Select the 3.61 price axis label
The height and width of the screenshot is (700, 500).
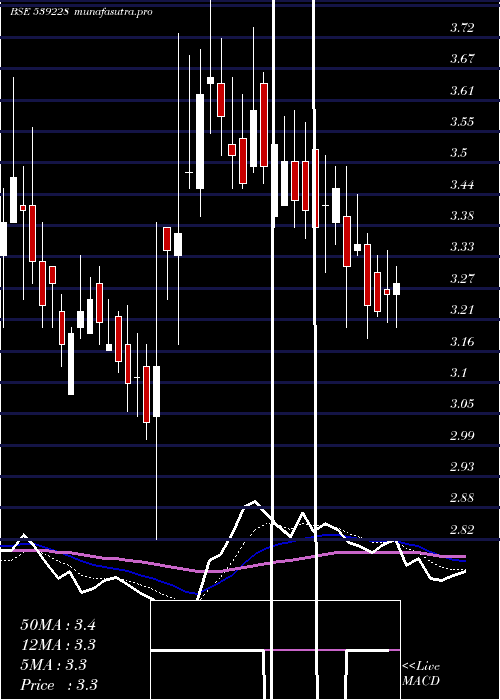tap(462, 91)
